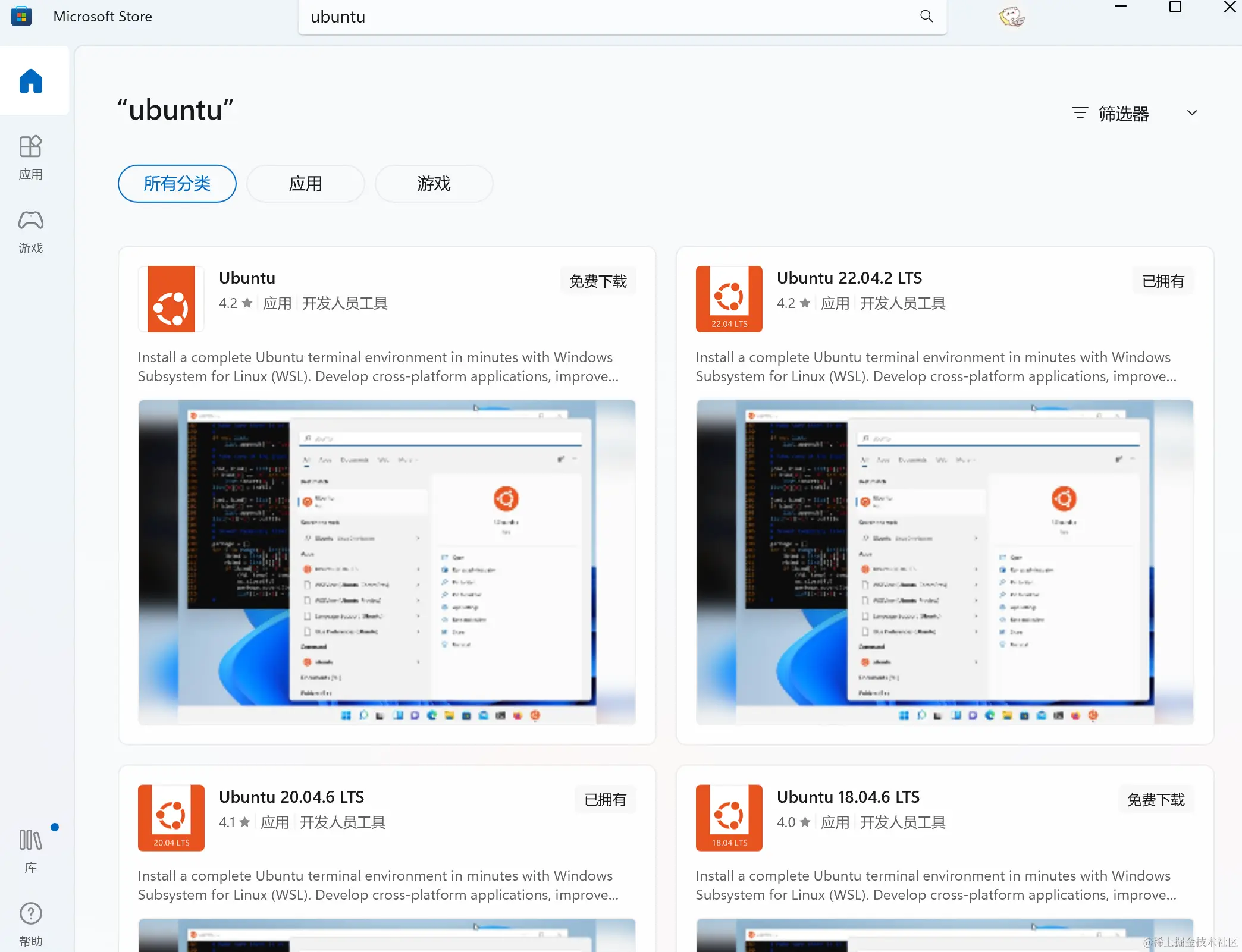Expand the filter chevron dropdown
The image size is (1242, 952).
pyautogui.click(x=1191, y=113)
